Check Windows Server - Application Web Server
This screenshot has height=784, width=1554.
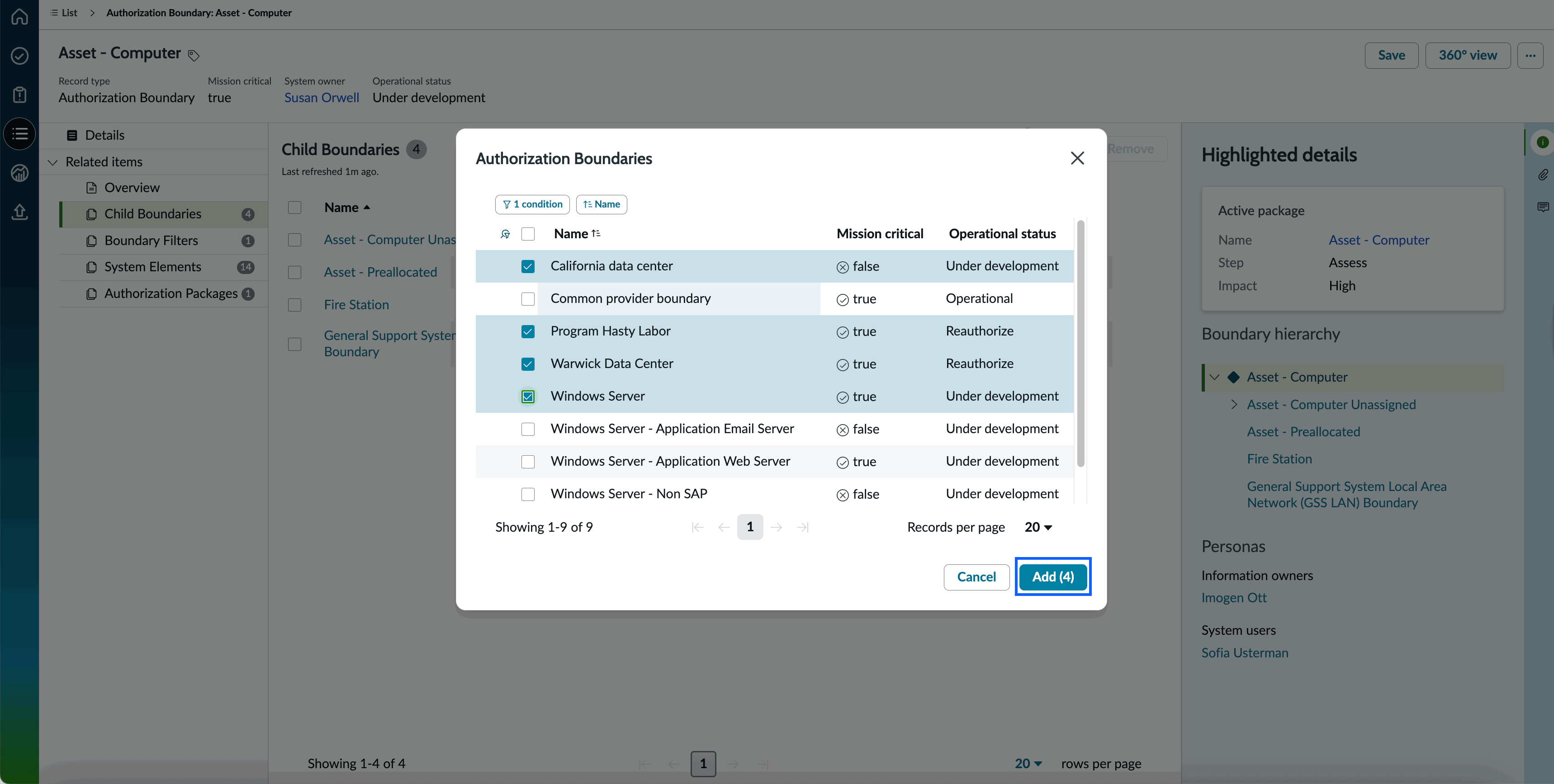coord(528,462)
